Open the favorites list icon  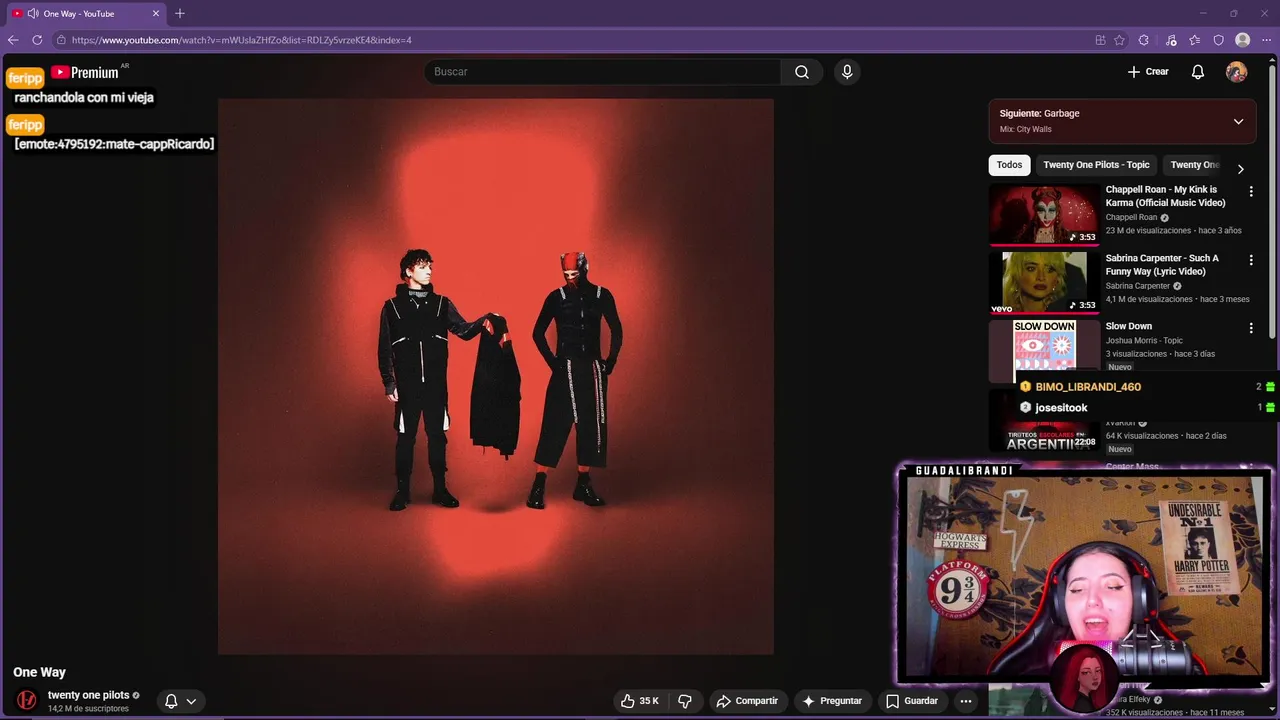(1195, 40)
